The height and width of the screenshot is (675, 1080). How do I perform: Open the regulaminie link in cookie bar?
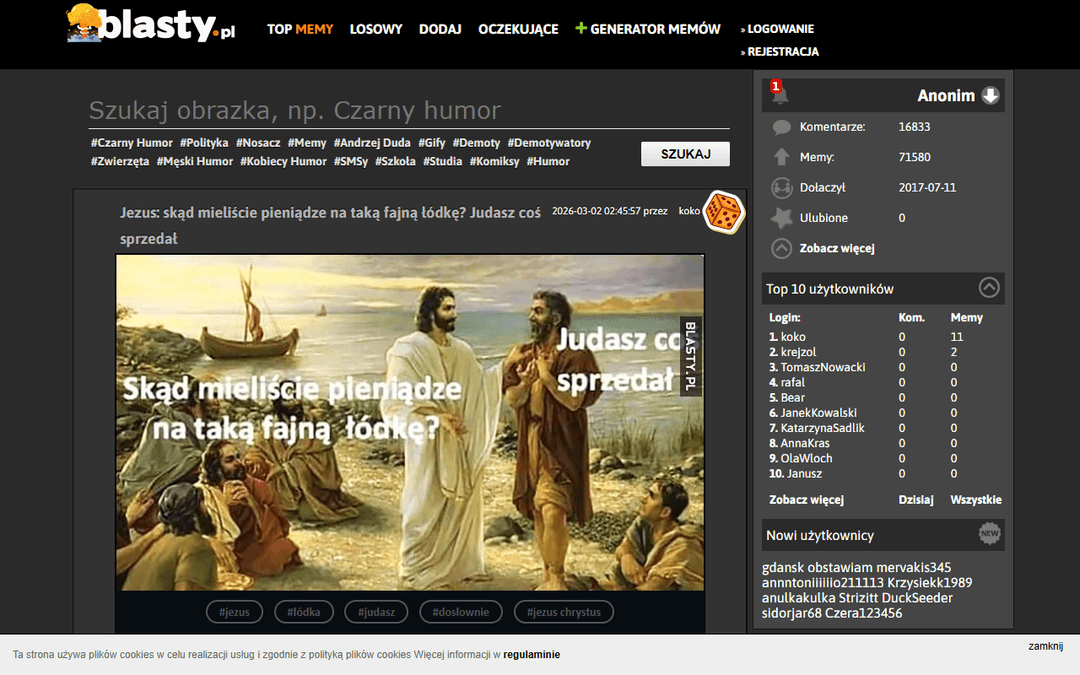coord(532,654)
